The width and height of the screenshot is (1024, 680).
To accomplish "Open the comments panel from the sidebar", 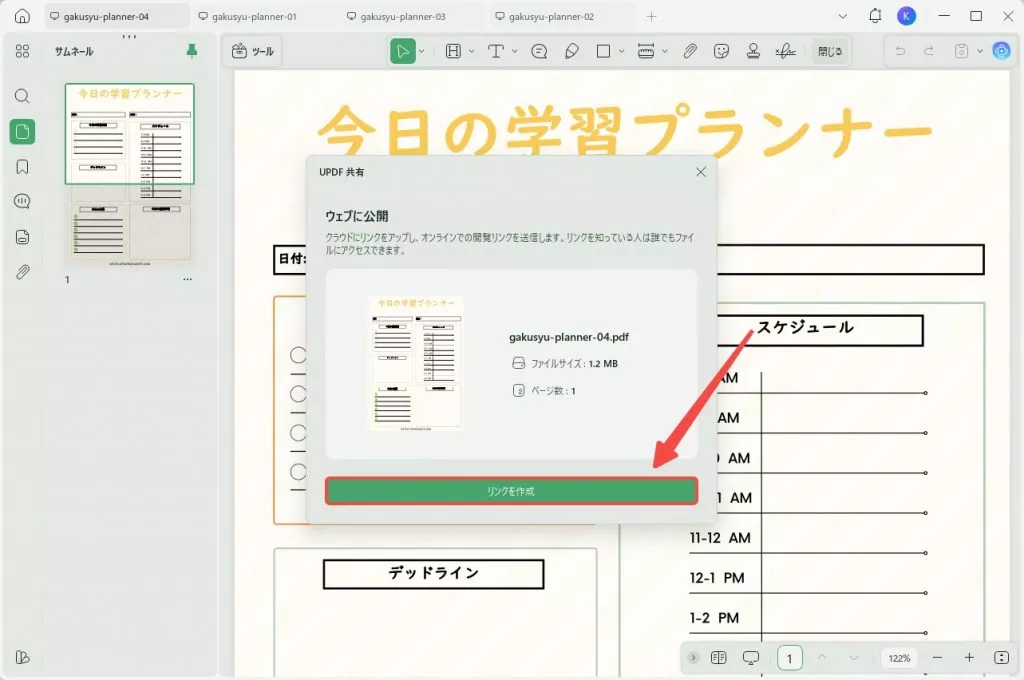I will [x=22, y=201].
